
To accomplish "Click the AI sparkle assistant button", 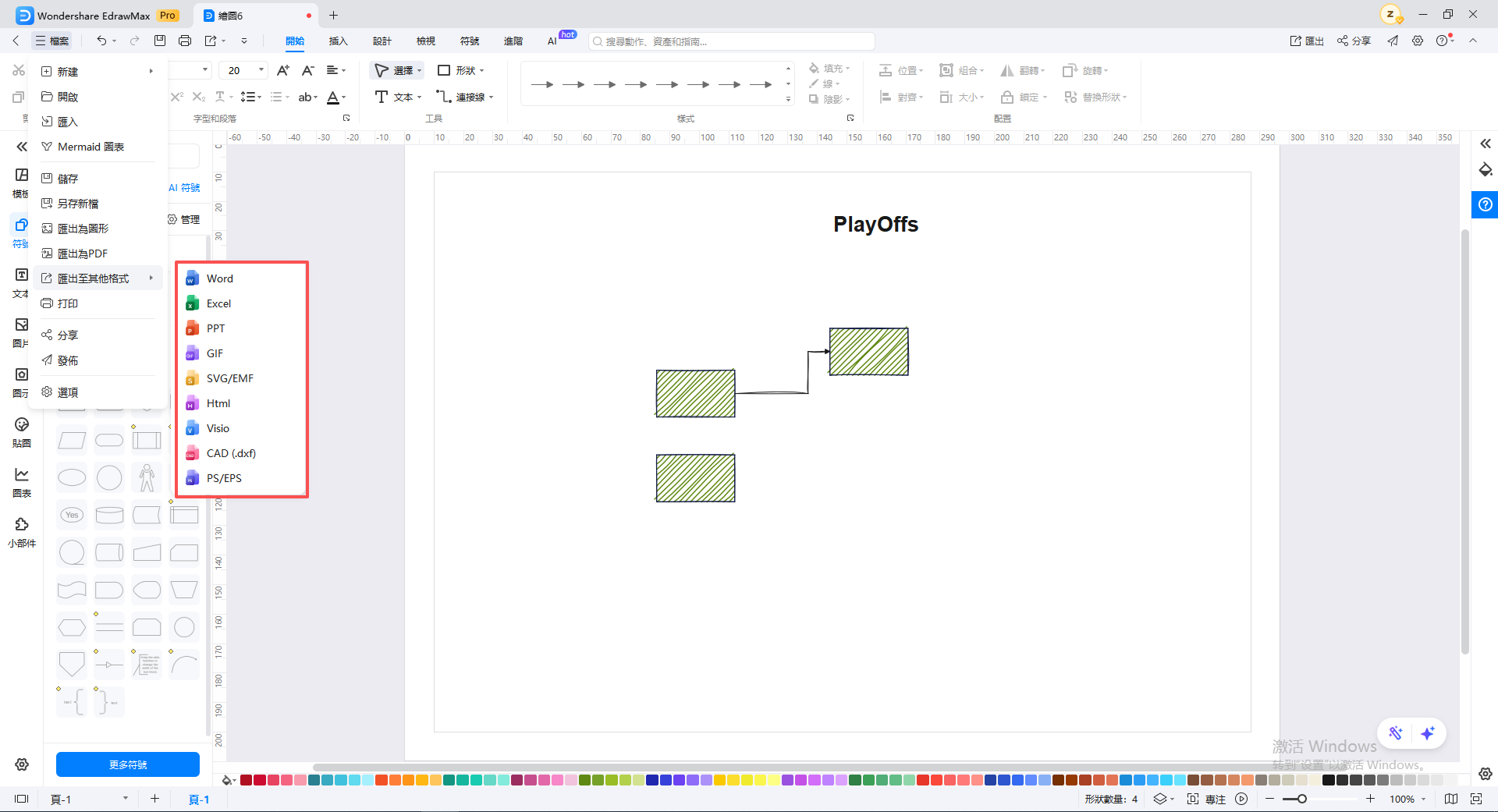I will click(x=1428, y=733).
